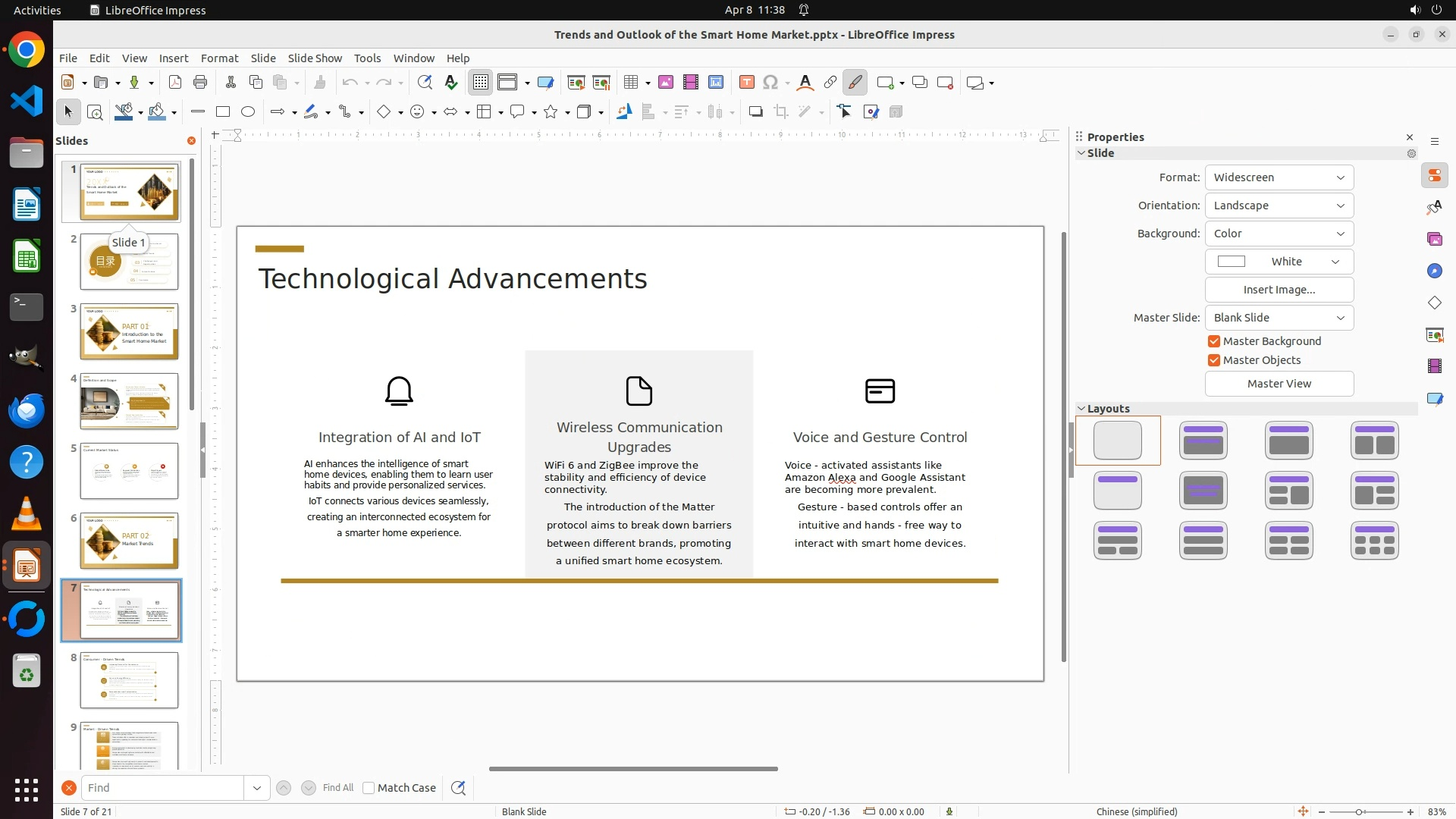The width and height of the screenshot is (1456, 819).
Task: Click the Master View button
Action: pyautogui.click(x=1279, y=384)
